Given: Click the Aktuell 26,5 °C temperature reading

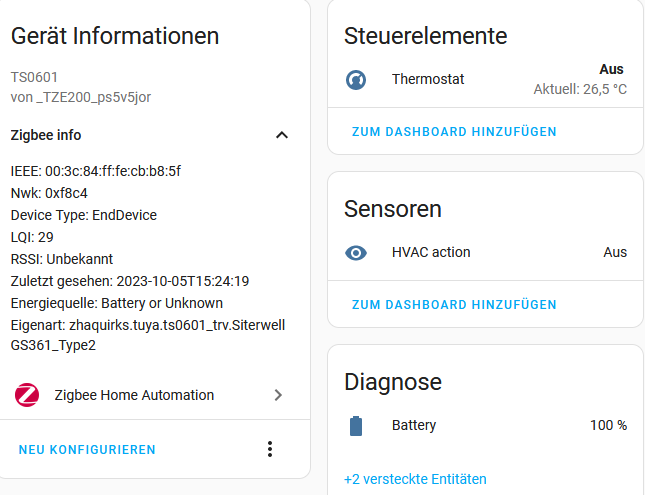Looking at the screenshot, I should click(580, 89).
